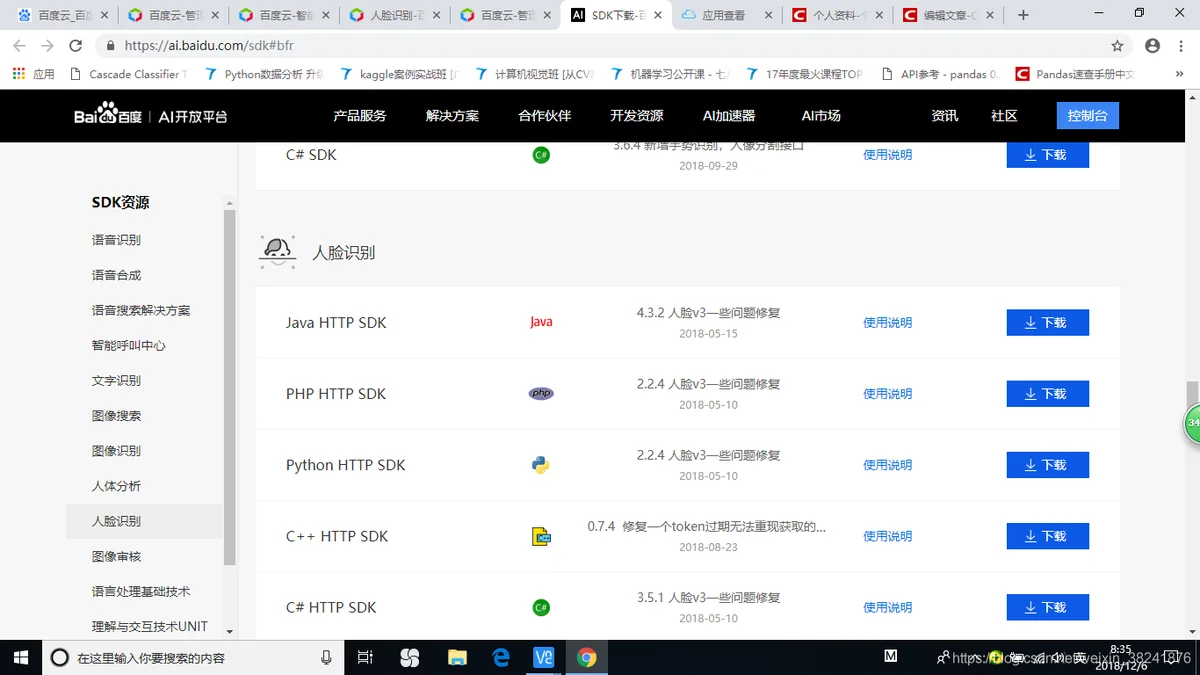Click the Python logo in Python HTTP SDK row

point(541,465)
